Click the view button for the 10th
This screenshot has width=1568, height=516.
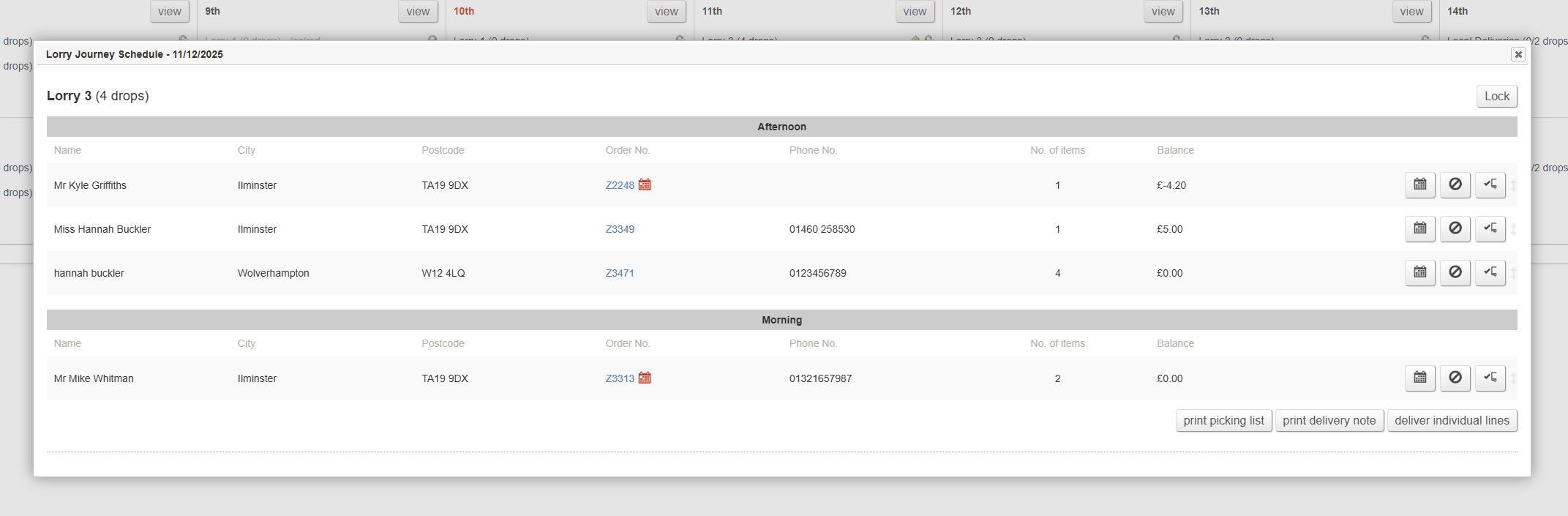[666, 11]
